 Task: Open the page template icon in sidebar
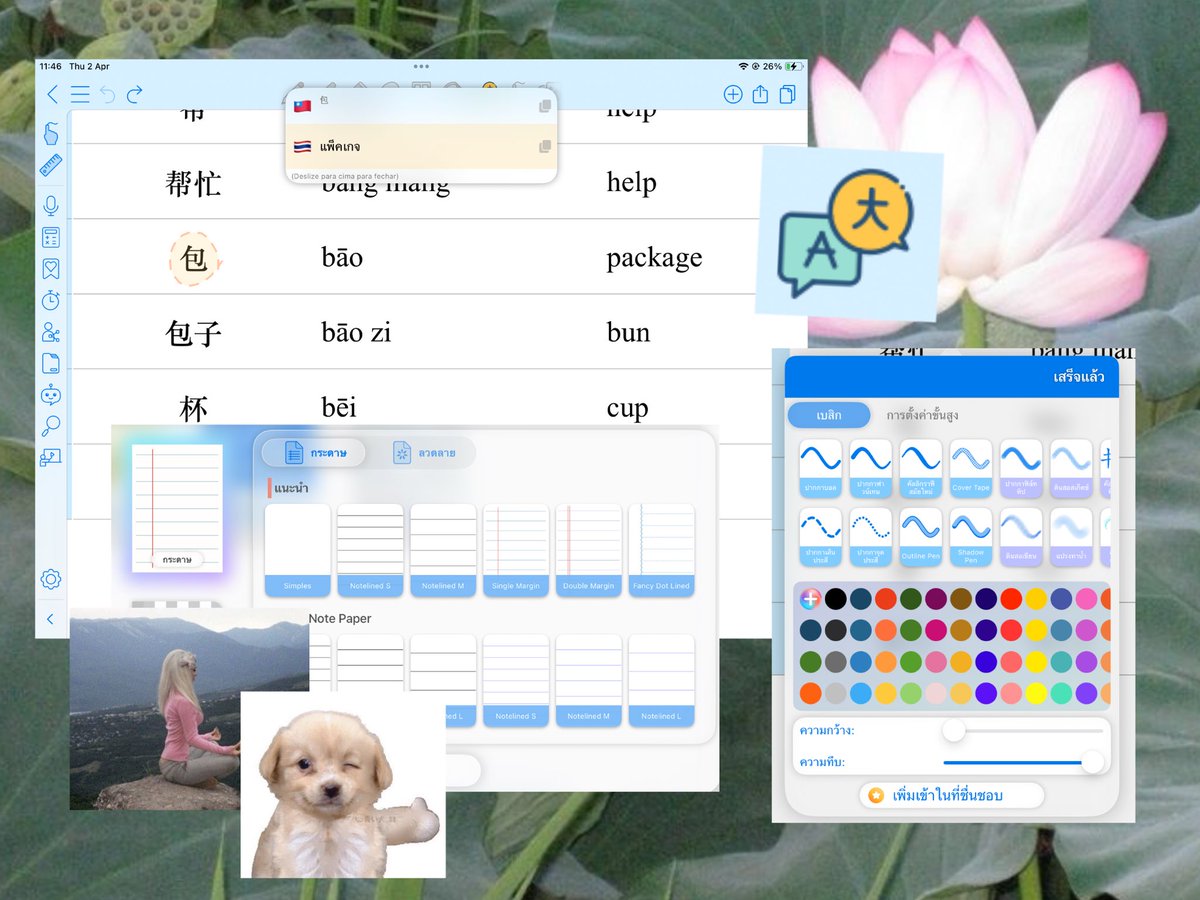click(51, 363)
